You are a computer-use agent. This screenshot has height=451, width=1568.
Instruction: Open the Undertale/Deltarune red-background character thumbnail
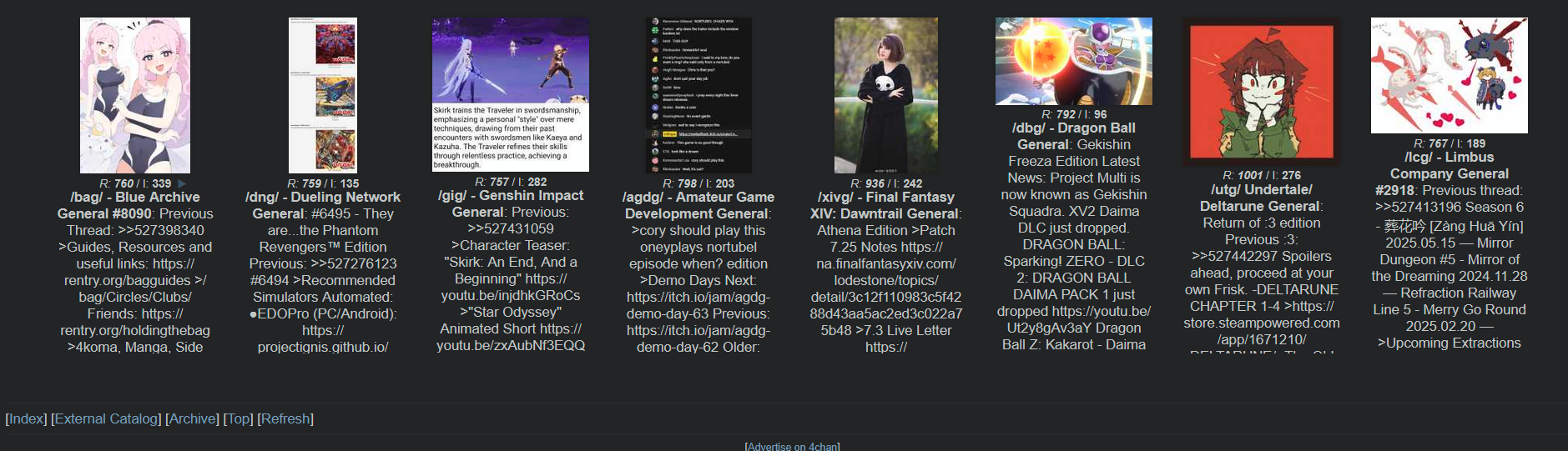1262,92
